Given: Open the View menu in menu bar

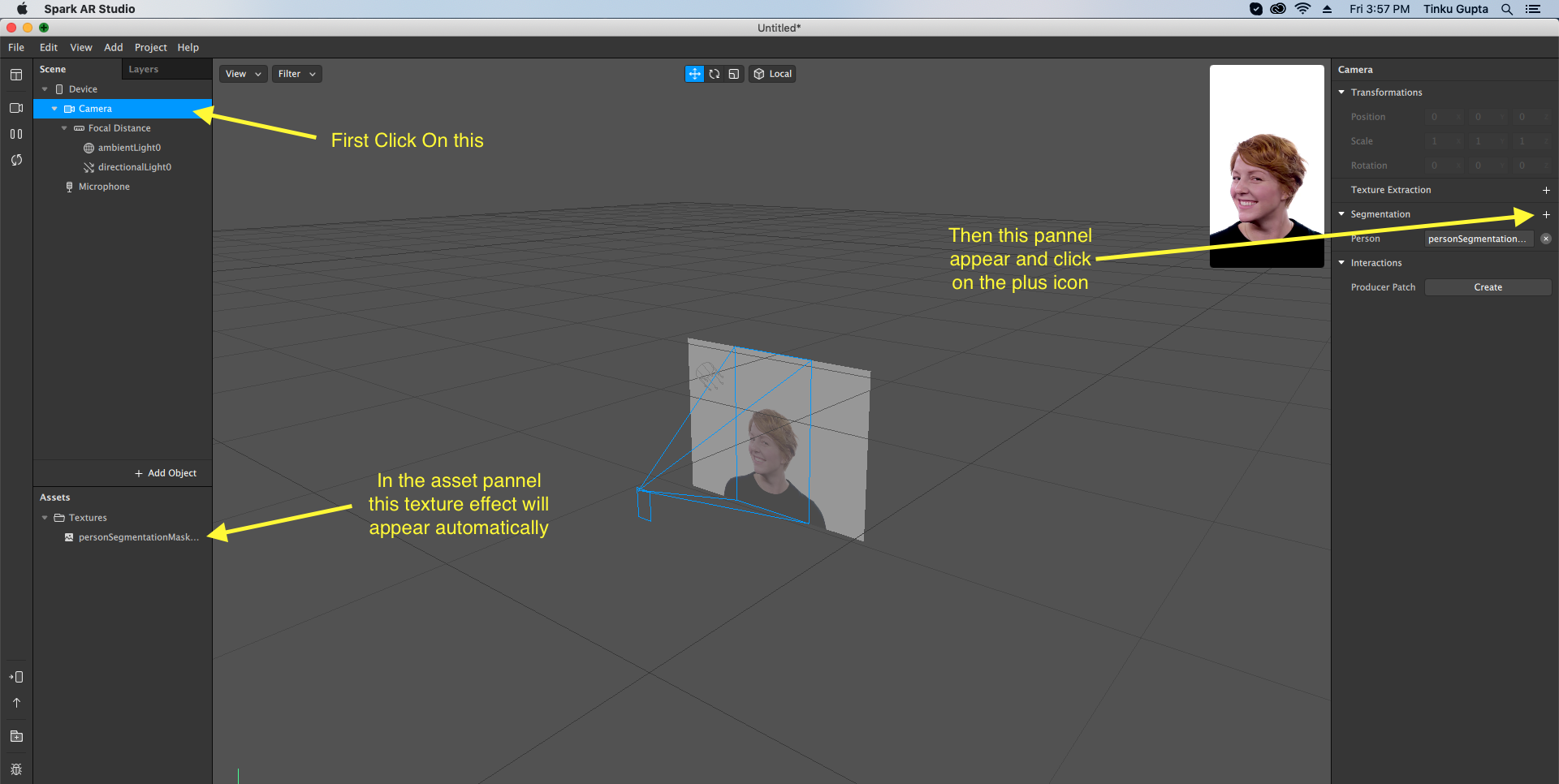Looking at the screenshot, I should tap(81, 48).
